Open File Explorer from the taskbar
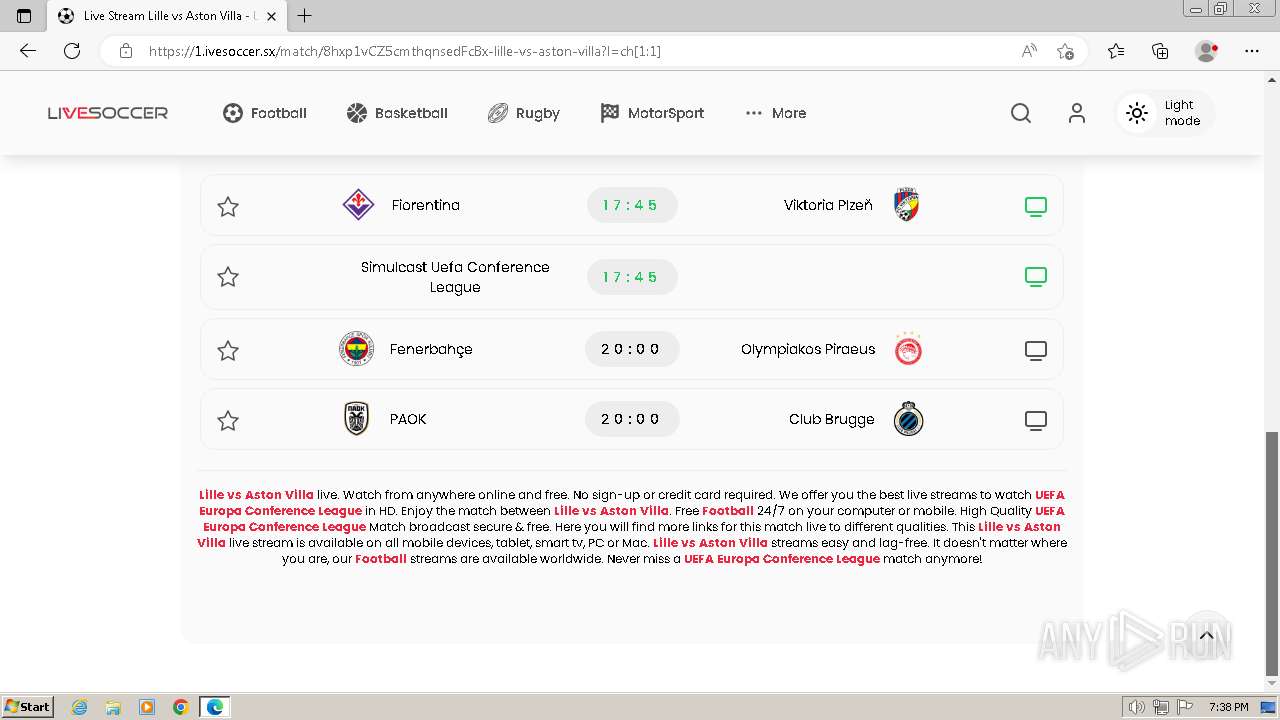The width and height of the screenshot is (1280, 720). click(113, 707)
